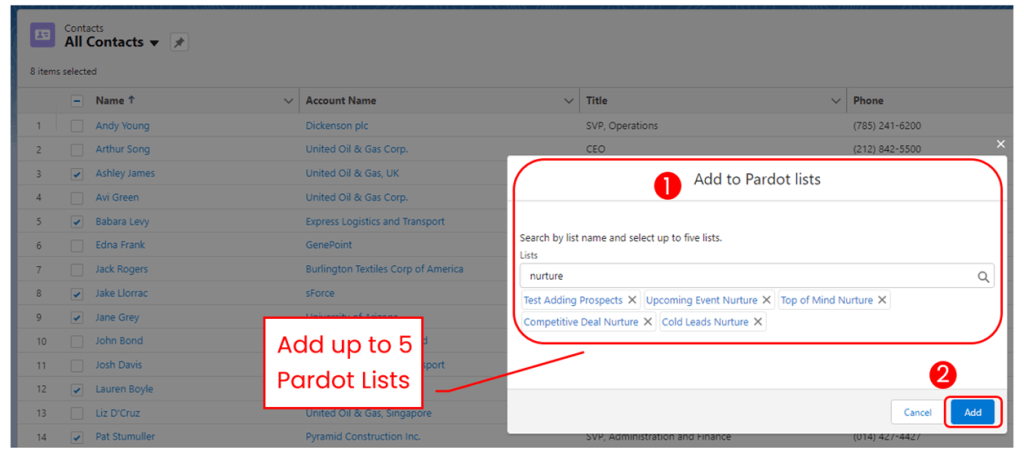Check the box for Andy Young

click(77, 125)
